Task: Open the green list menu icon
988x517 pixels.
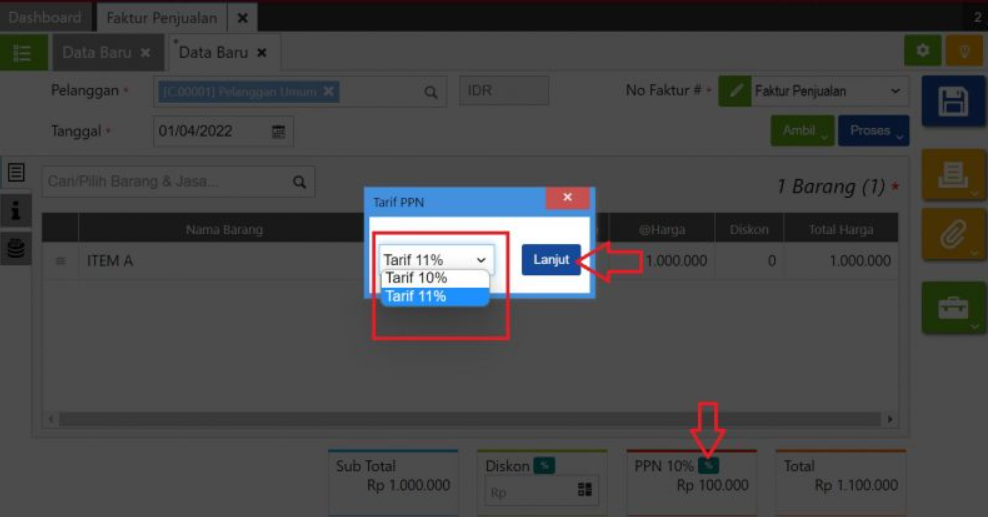Action: click(23, 52)
